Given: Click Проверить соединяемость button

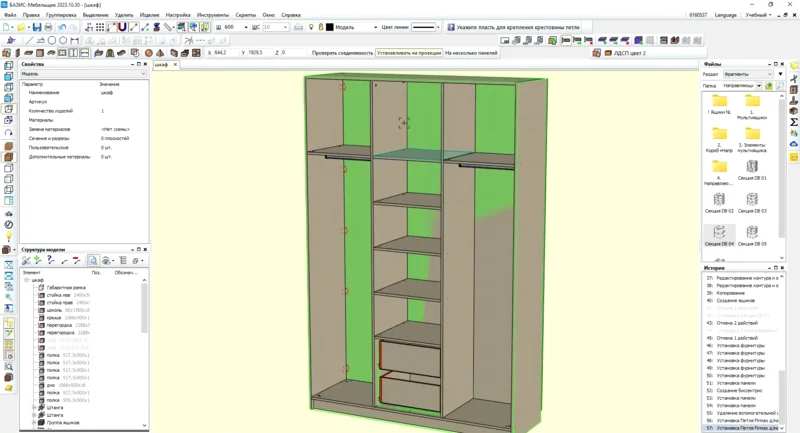Looking at the screenshot, I should (x=341, y=52).
